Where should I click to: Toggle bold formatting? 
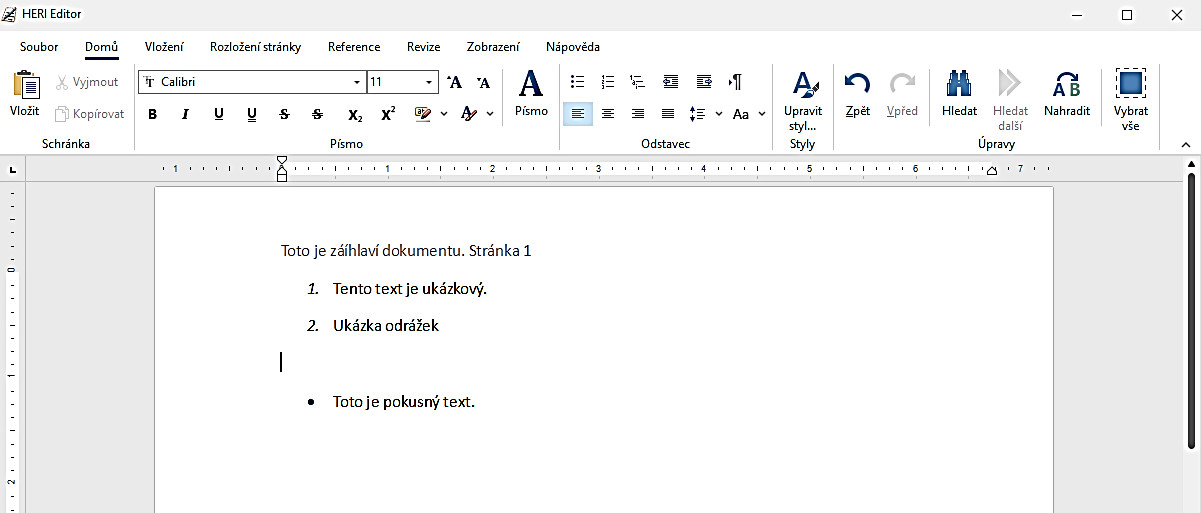click(153, 114)
